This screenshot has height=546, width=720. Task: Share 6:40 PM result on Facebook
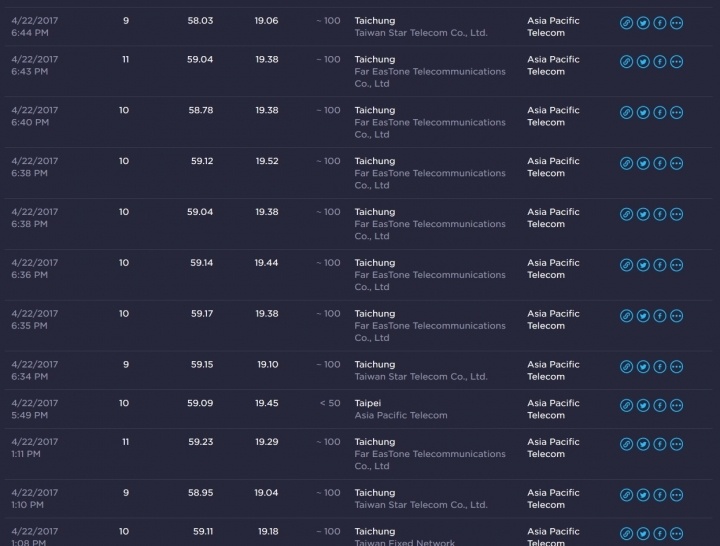tap(660, 113)
